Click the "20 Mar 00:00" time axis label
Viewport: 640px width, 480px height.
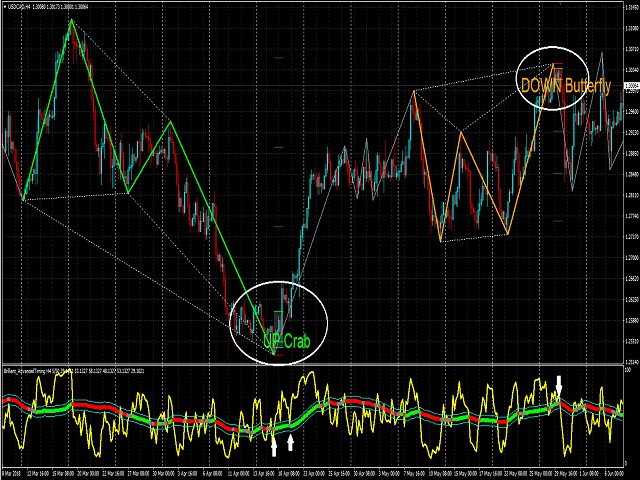tap(88, 473)
